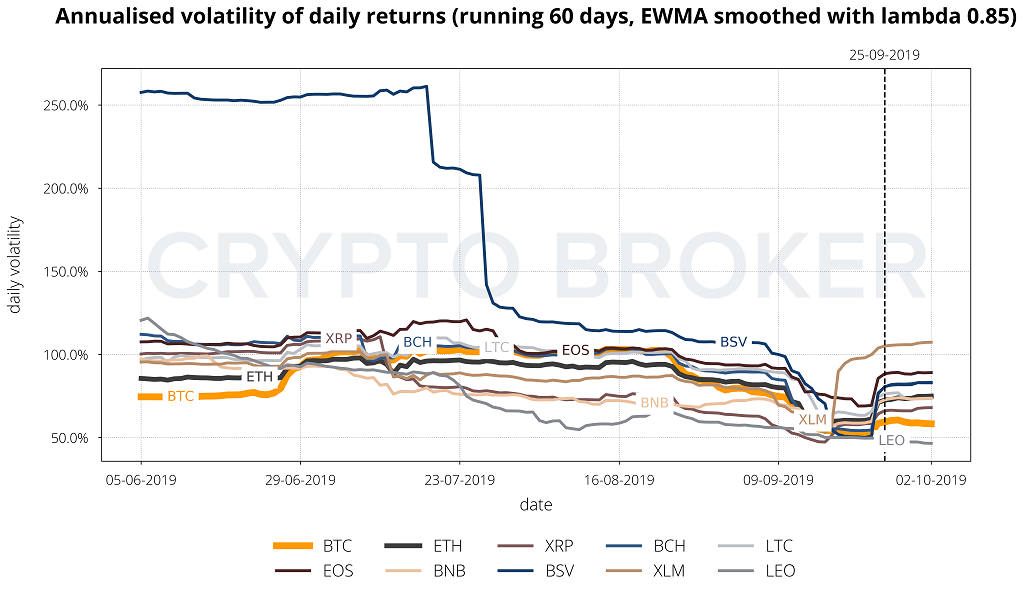Click the "date" x-axis title

(x=536, y=505)
